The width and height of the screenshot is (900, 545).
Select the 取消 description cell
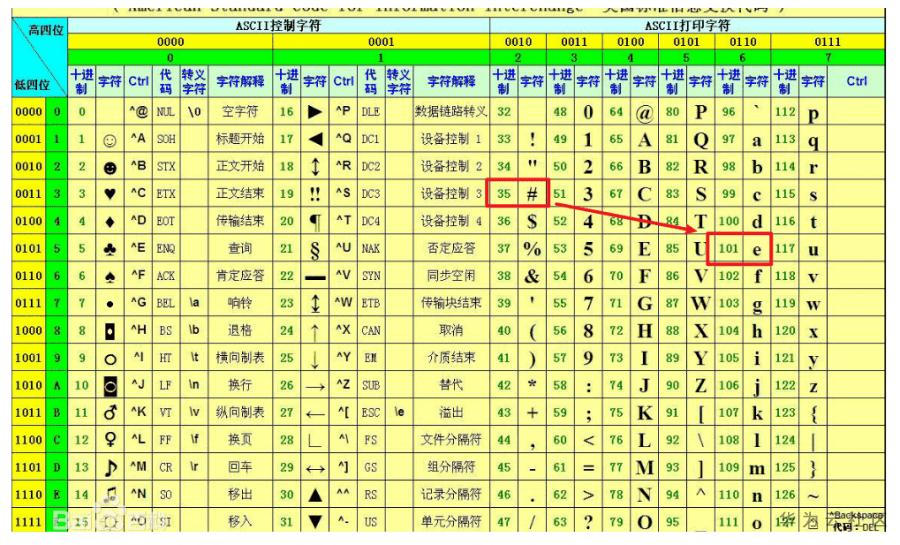click(x=451, y=330)
